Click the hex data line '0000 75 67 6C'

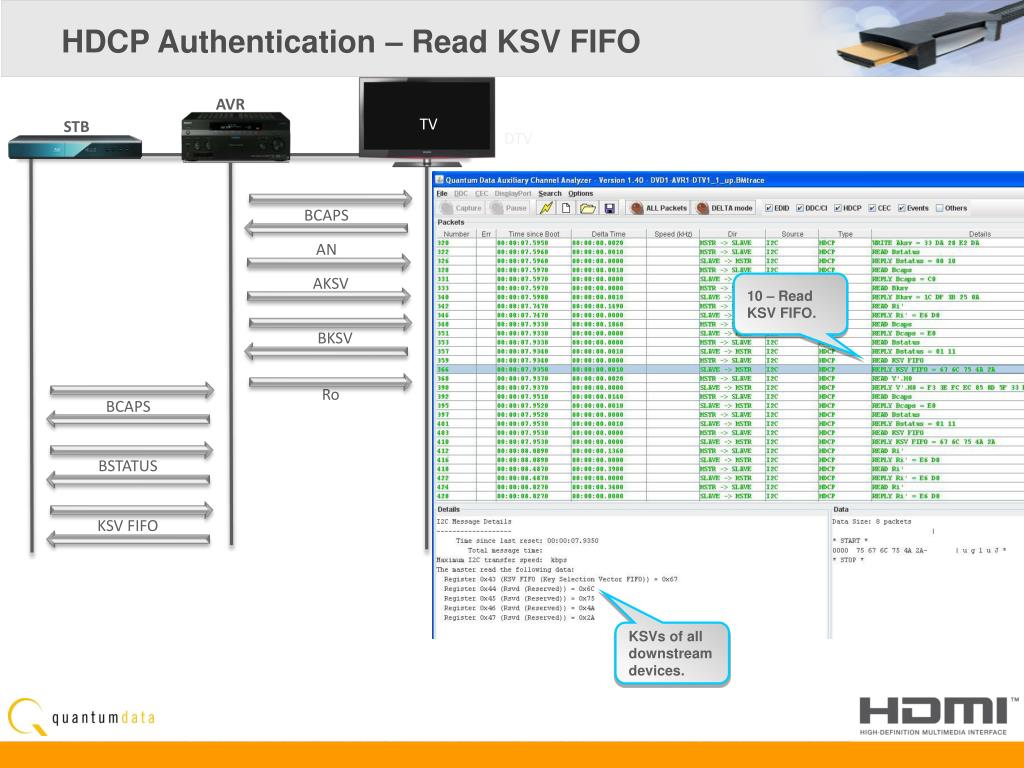919,551
